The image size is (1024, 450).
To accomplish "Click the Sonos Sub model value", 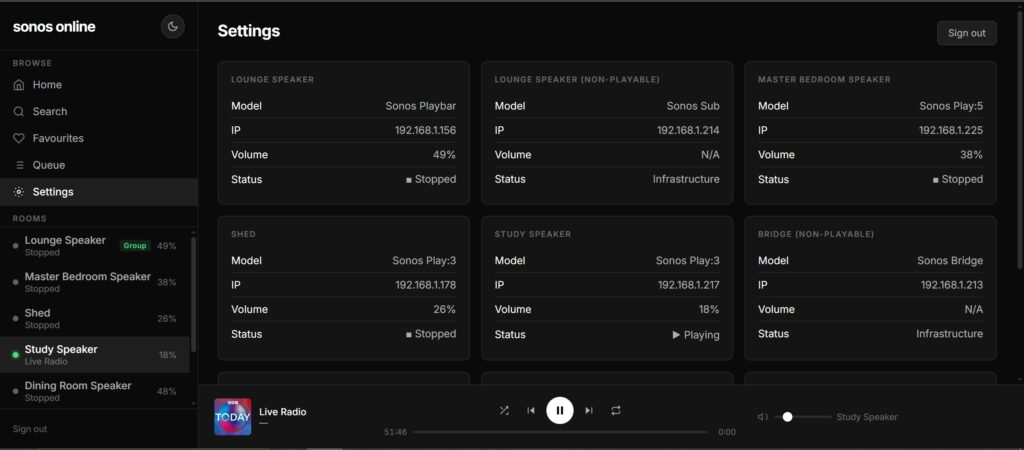I will click(693, 106).
